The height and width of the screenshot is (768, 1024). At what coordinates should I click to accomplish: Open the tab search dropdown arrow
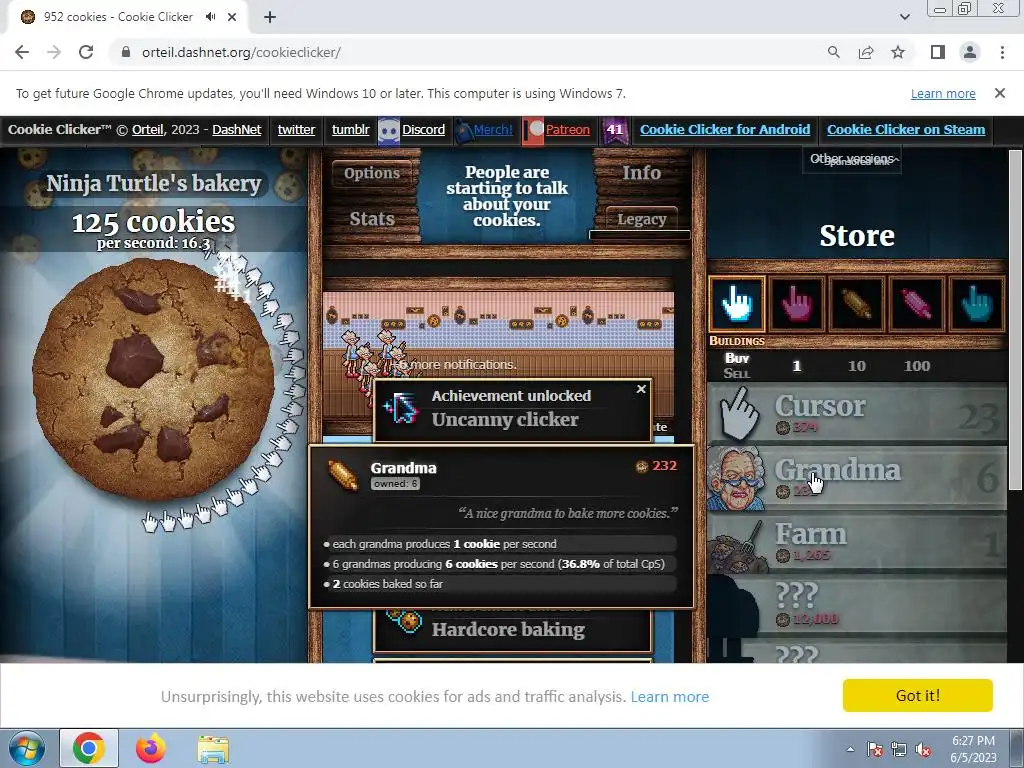point(904,17)
